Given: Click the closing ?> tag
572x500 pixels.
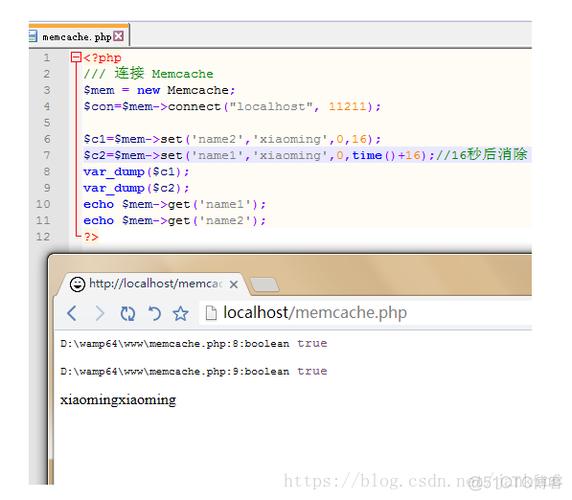Looking at the screenshot, I should point(91,237).
